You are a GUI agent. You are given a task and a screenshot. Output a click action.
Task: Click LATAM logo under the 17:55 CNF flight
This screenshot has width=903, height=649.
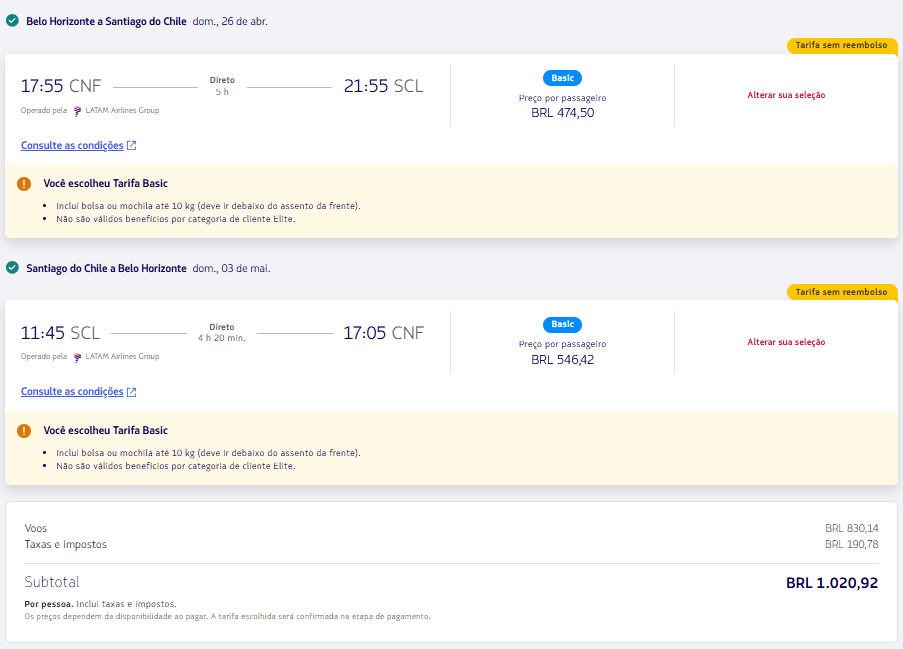pos(77,110)
